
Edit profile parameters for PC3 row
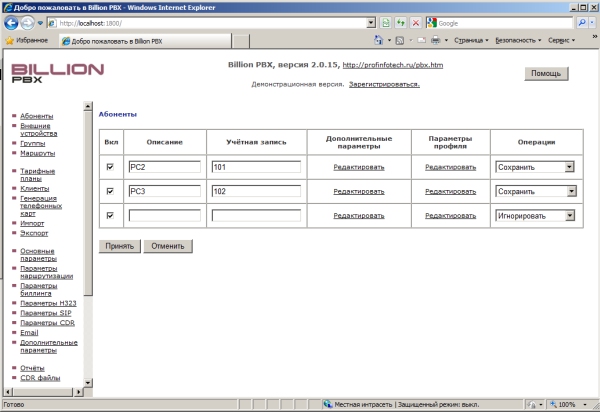(450, 192)
